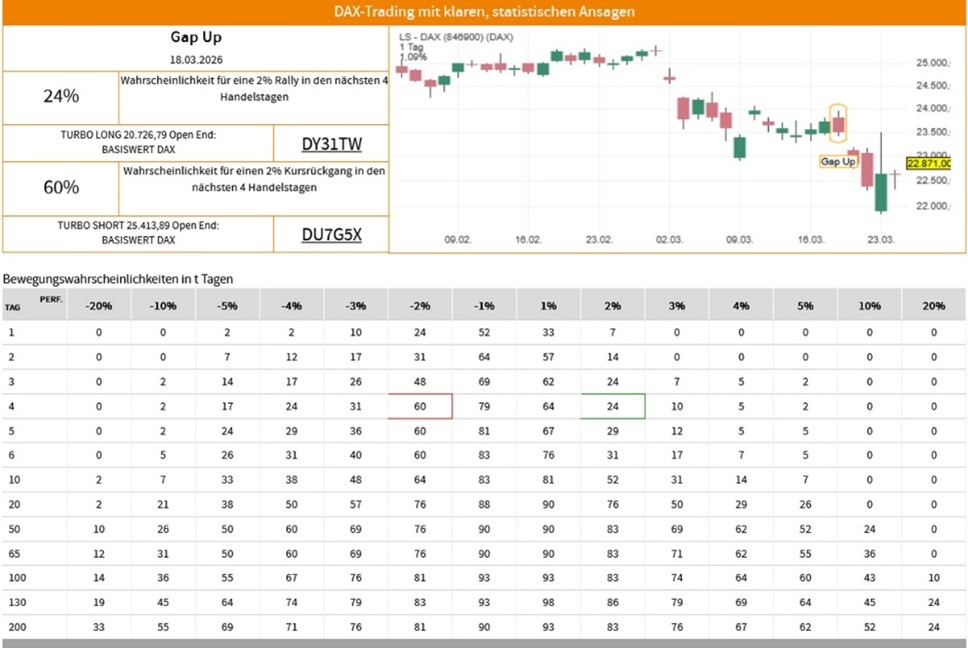Select the 24% rally probability cell

(61, 97)
